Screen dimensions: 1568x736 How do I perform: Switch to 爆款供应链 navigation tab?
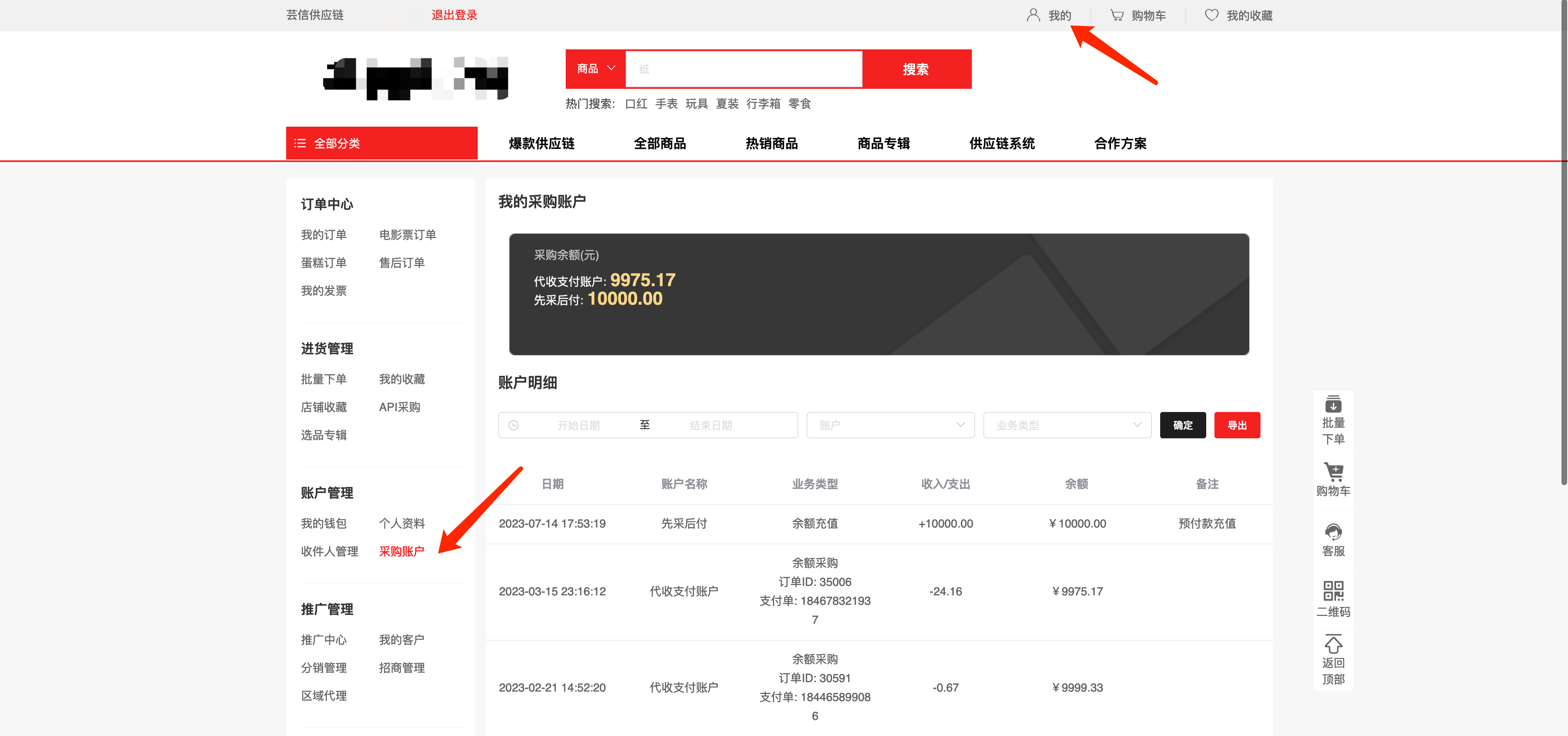point(541,143)
